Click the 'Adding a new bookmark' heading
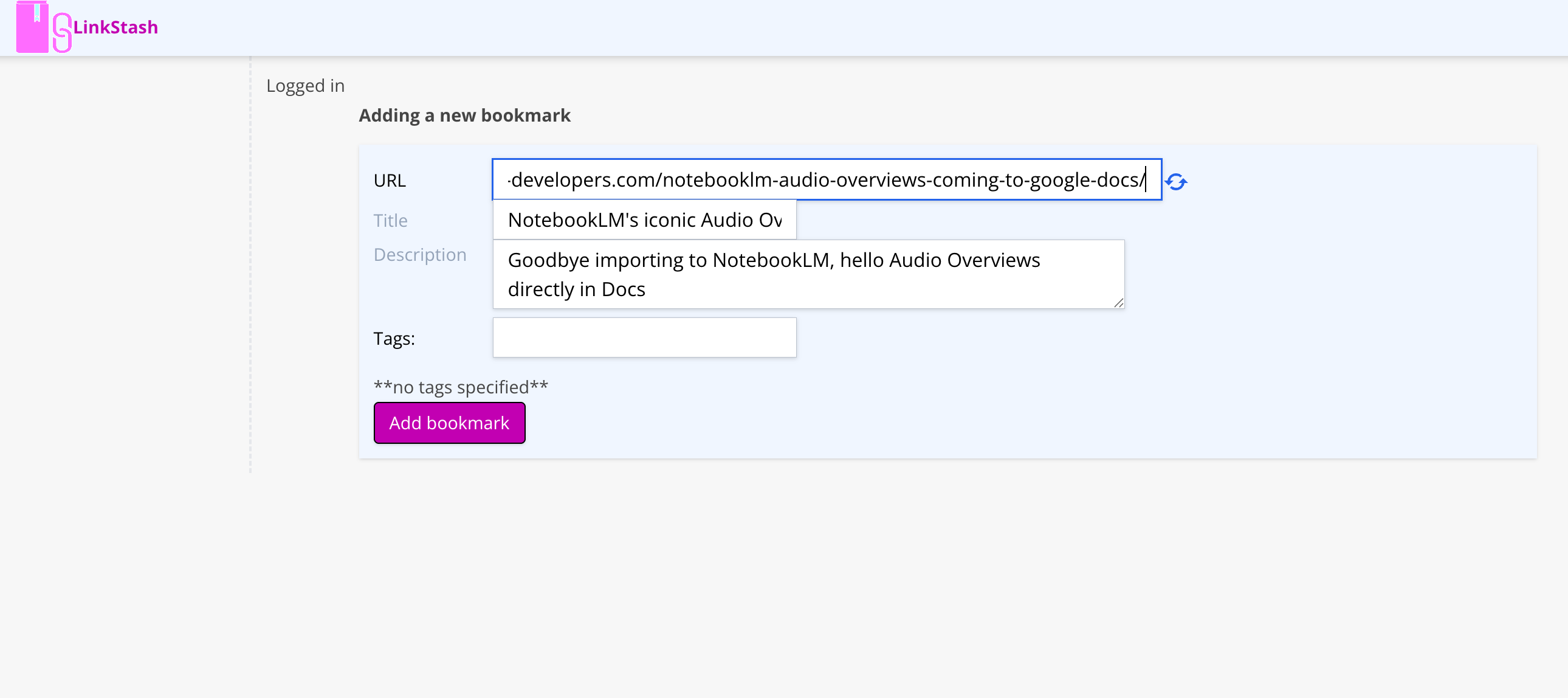The image size is (1568, 698). point(464,115)
